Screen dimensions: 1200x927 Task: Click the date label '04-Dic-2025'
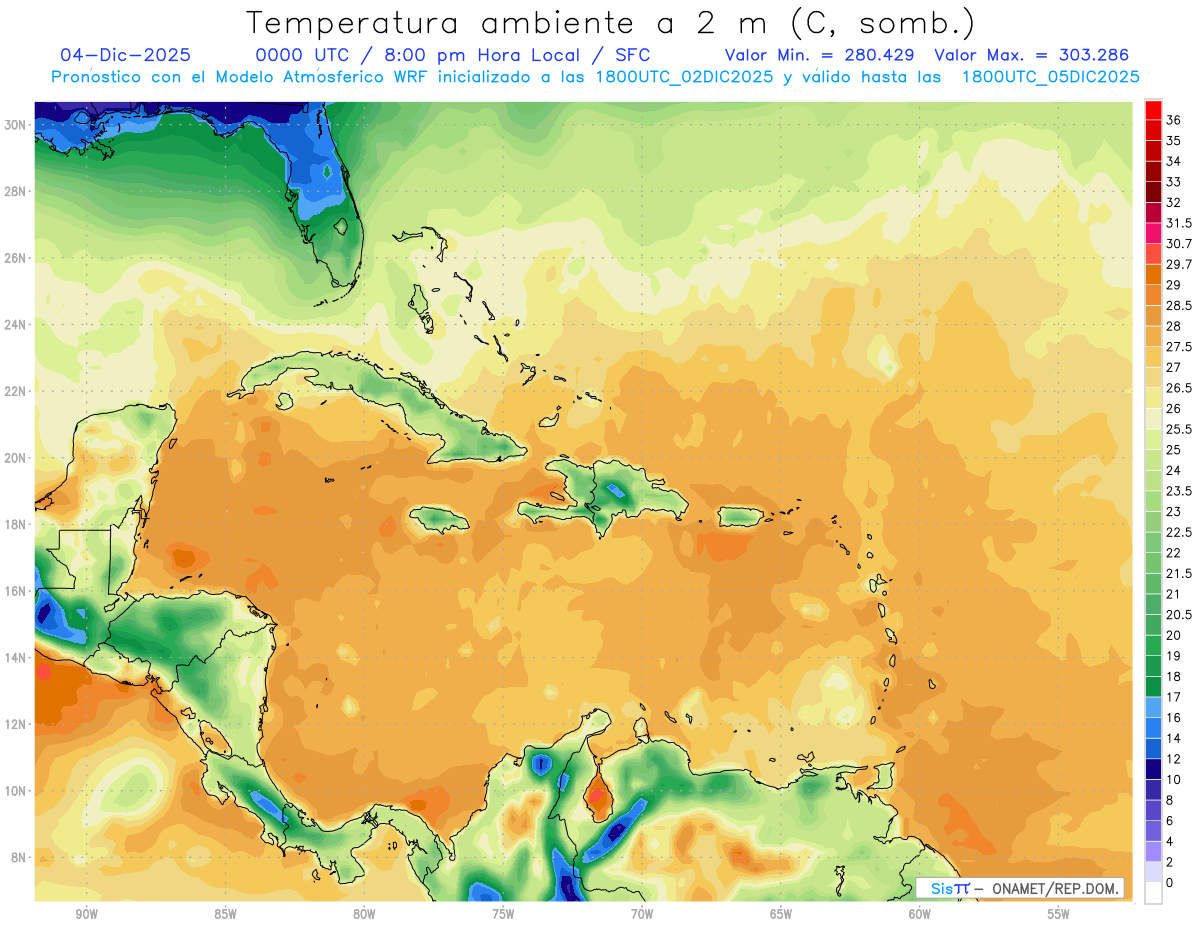125,55
